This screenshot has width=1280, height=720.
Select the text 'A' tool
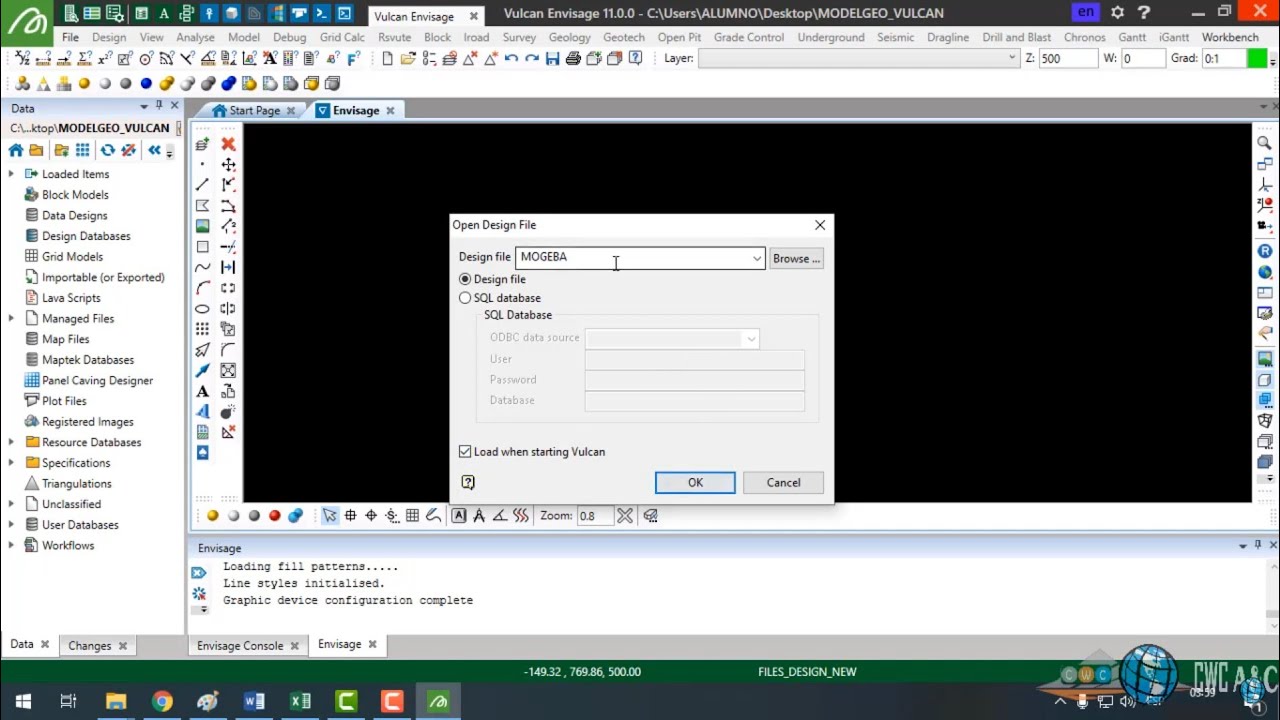pos(203,391)
